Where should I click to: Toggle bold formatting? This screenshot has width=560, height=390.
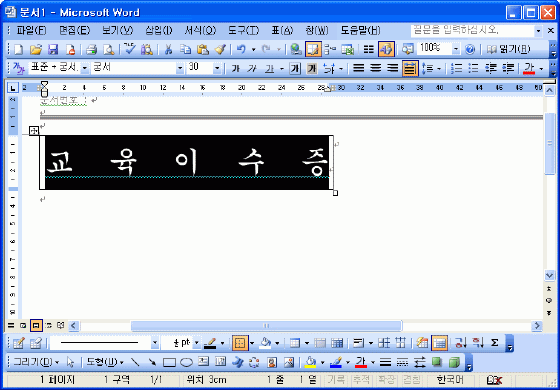pyautogui.click(x=235, y=68)
